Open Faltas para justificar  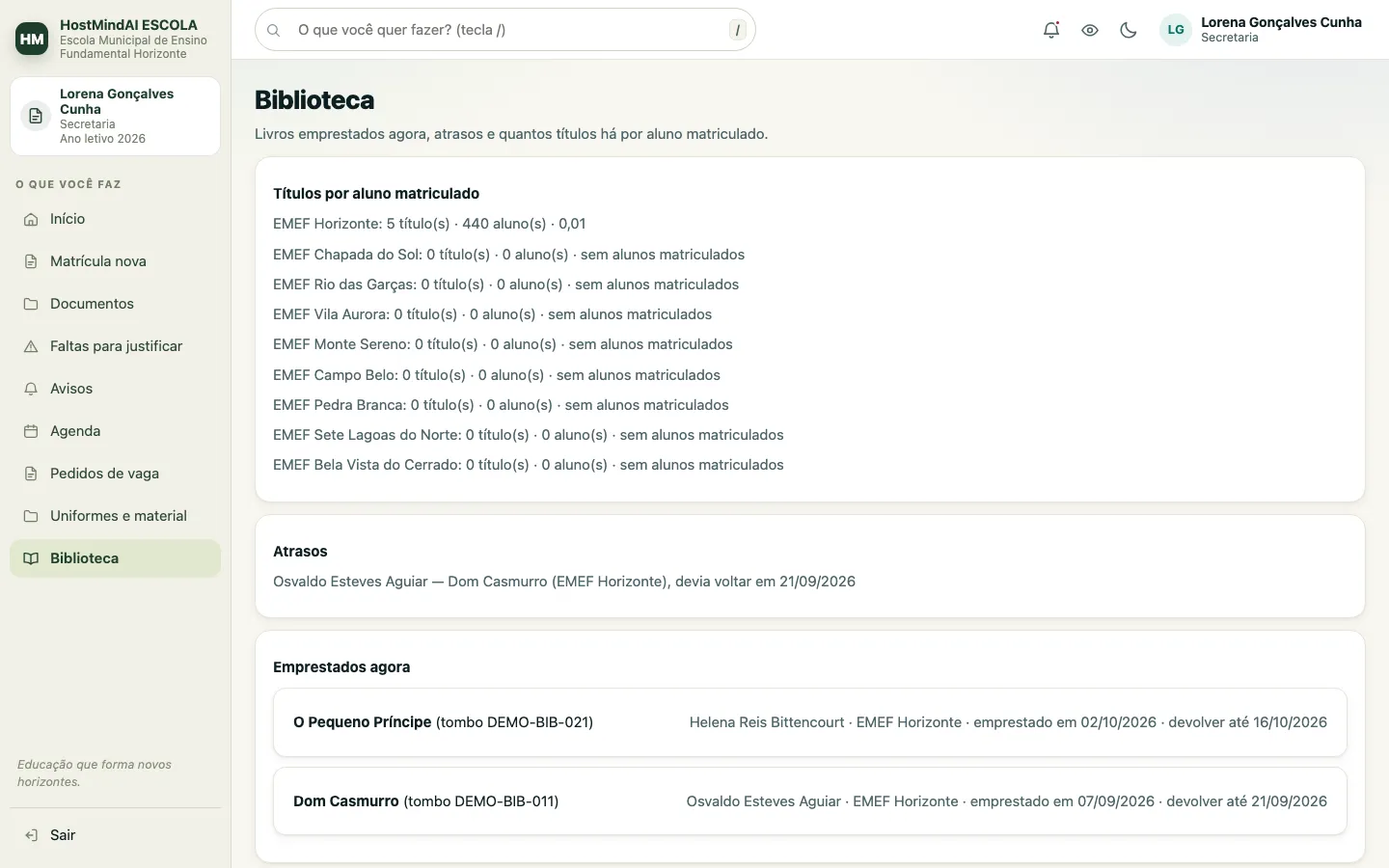pyautogui.click(x=116, y=346)
